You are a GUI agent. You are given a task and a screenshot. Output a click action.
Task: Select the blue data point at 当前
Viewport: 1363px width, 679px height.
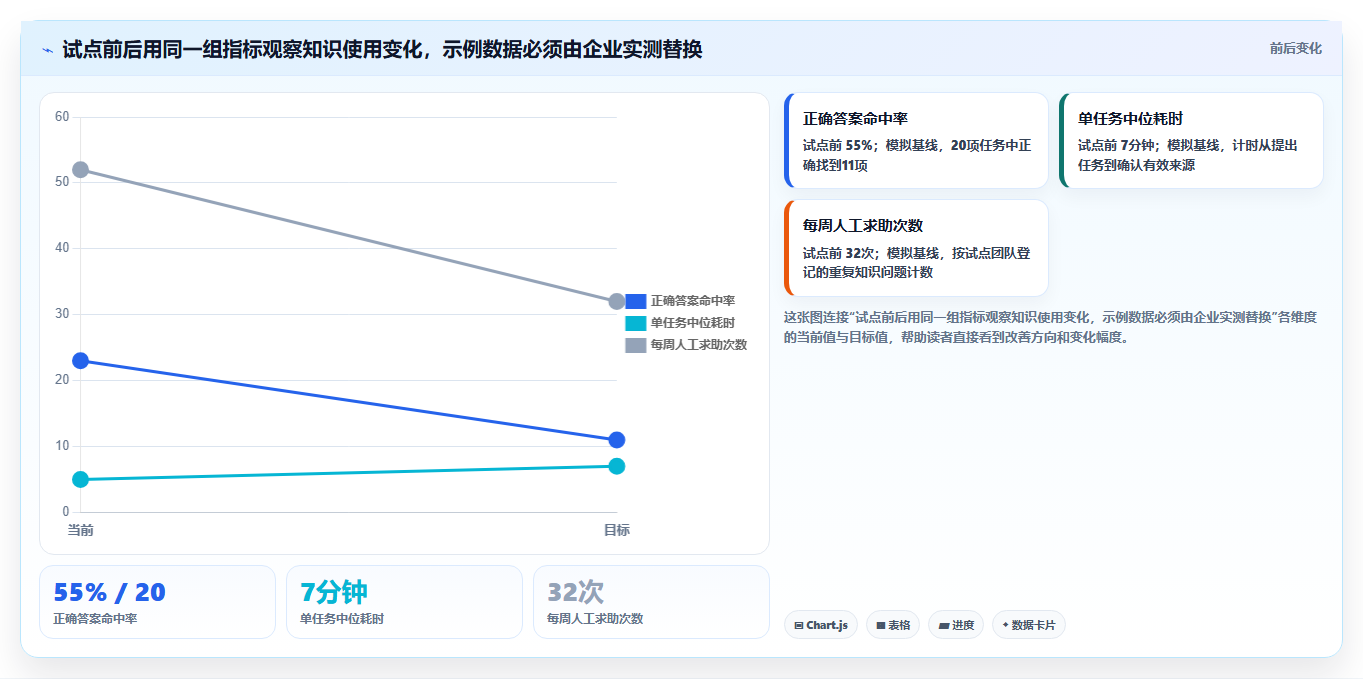coord(81,361)
